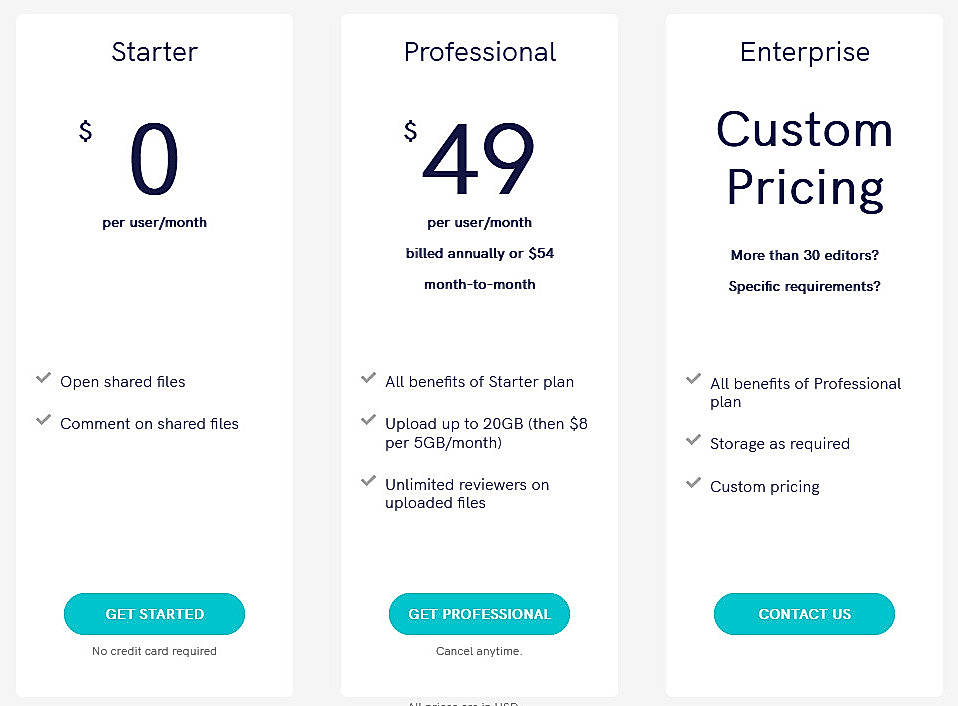Click checkmark next to All benefits of Professional plan
958x706 pixels.
point(694,379)
